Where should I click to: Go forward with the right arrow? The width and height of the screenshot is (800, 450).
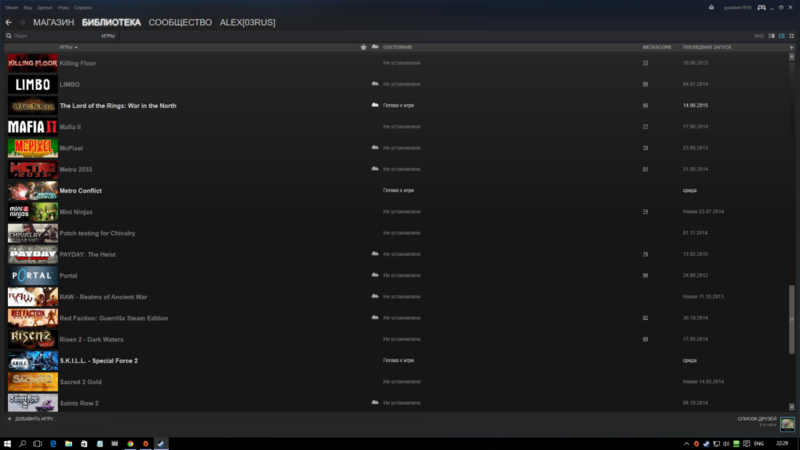22,22
